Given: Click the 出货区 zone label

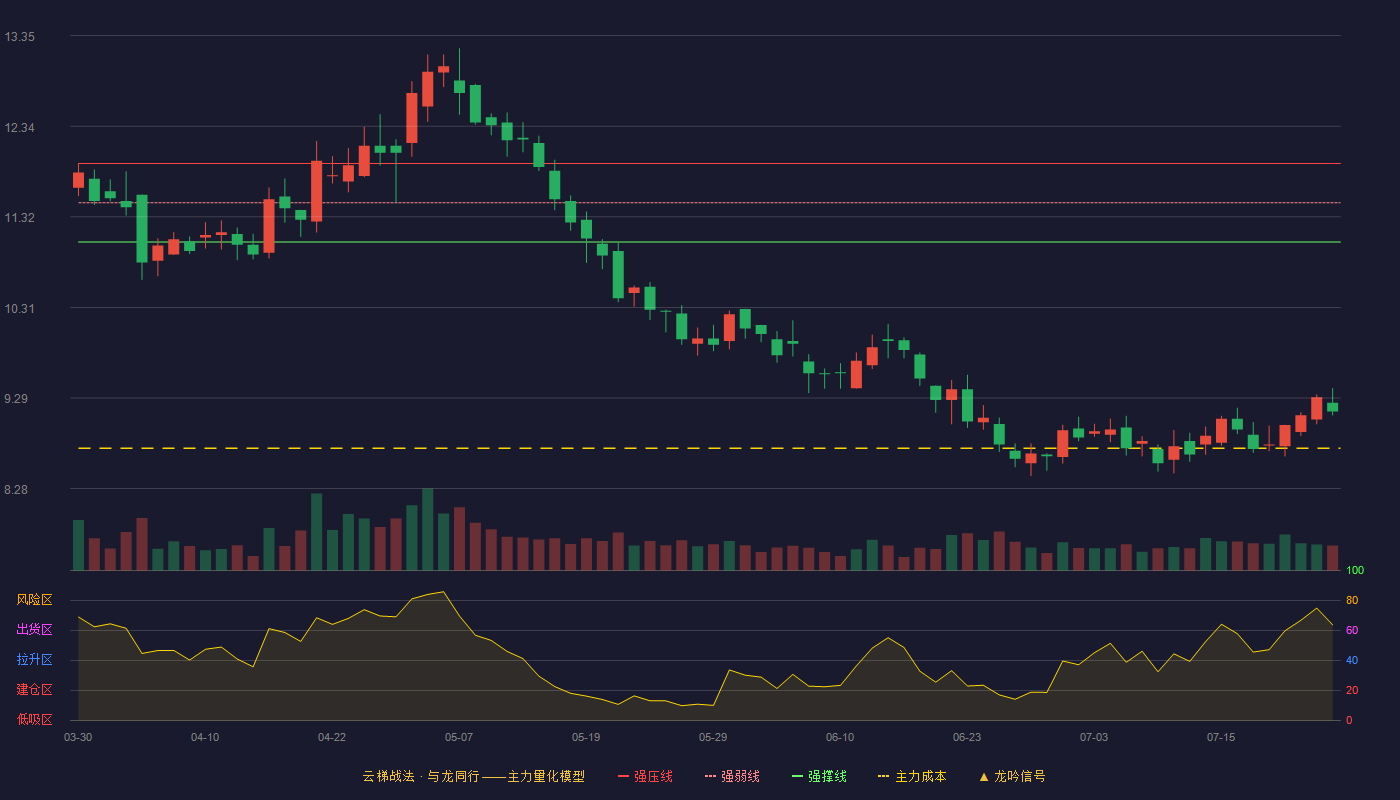Looking at the screenshot, I should (34, 630).
